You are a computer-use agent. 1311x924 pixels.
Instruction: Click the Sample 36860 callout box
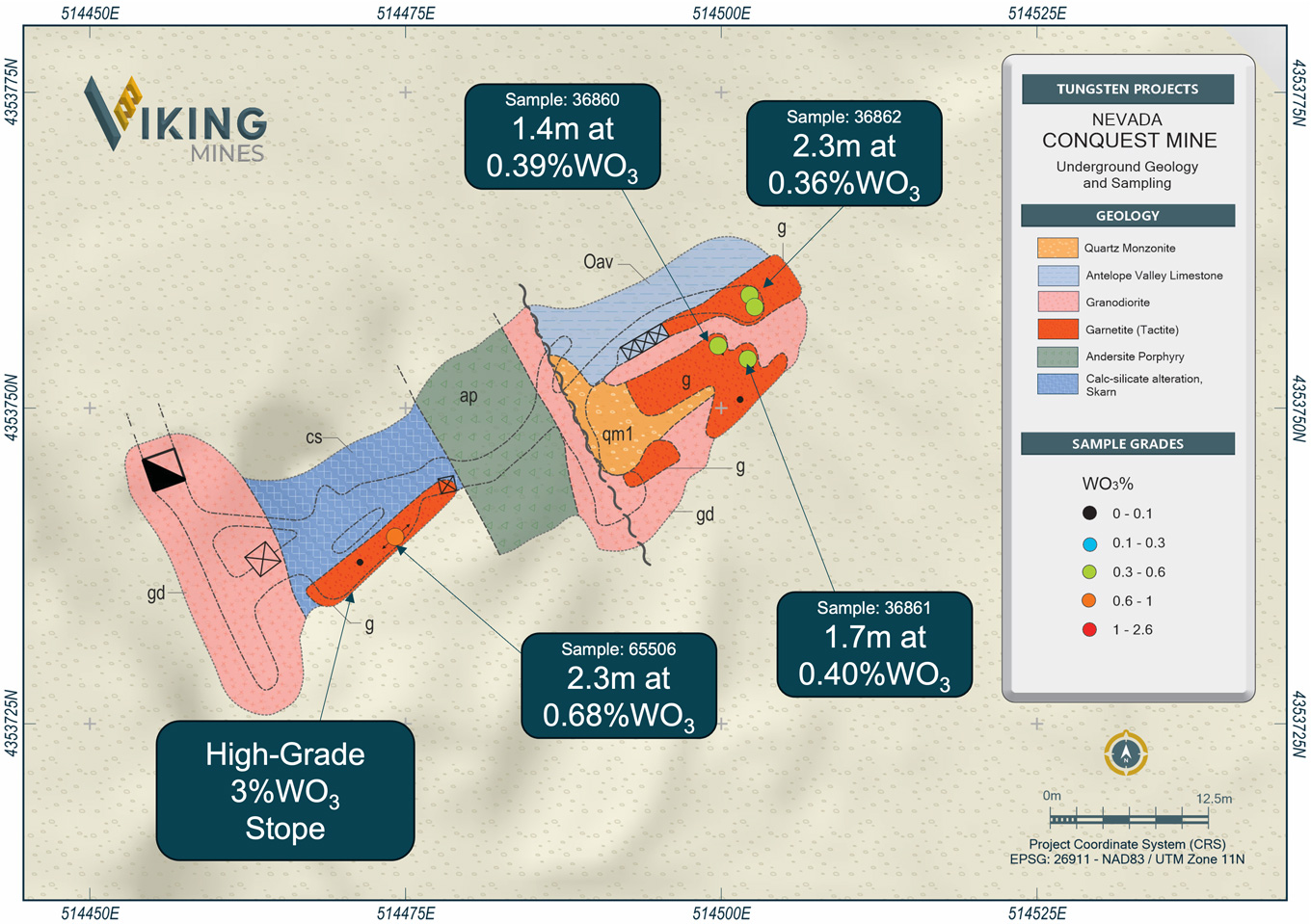tap(562, 137)
